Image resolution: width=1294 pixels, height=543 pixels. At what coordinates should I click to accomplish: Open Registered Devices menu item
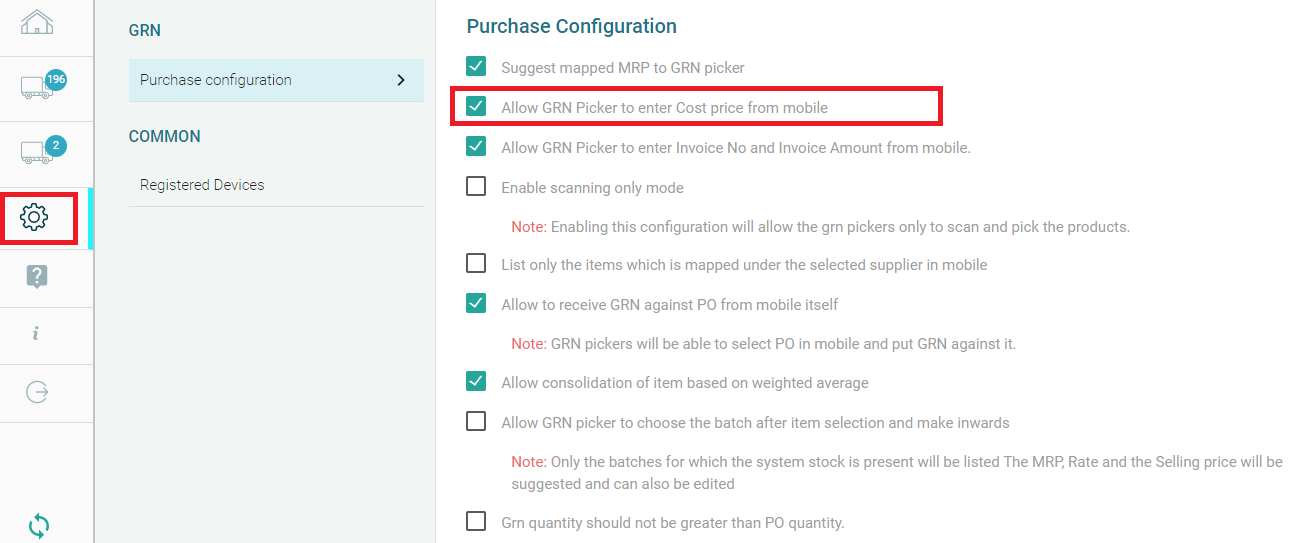pos(202,185)
